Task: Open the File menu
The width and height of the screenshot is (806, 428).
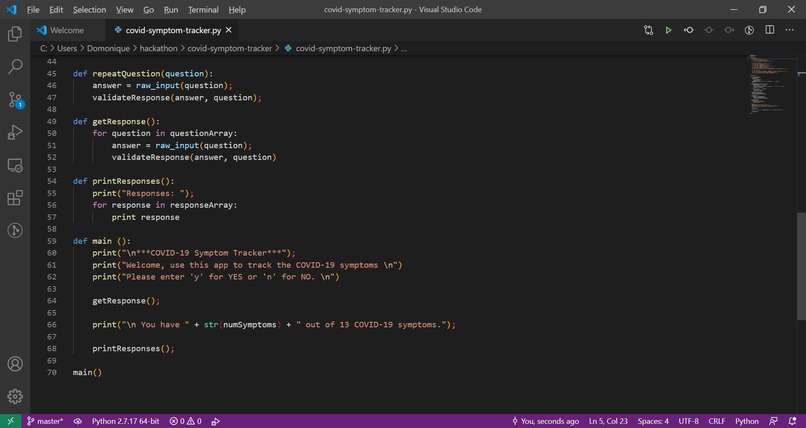Action: [x=33, y=10]
